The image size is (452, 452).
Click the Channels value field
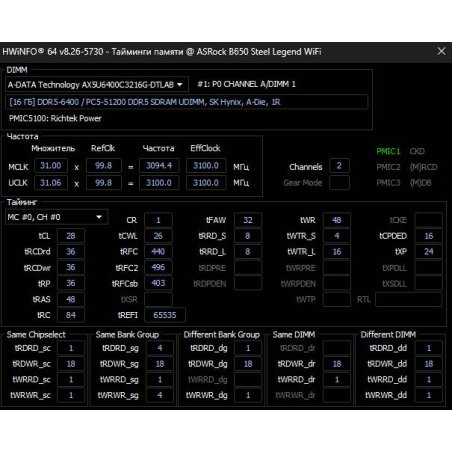(339, 166)
